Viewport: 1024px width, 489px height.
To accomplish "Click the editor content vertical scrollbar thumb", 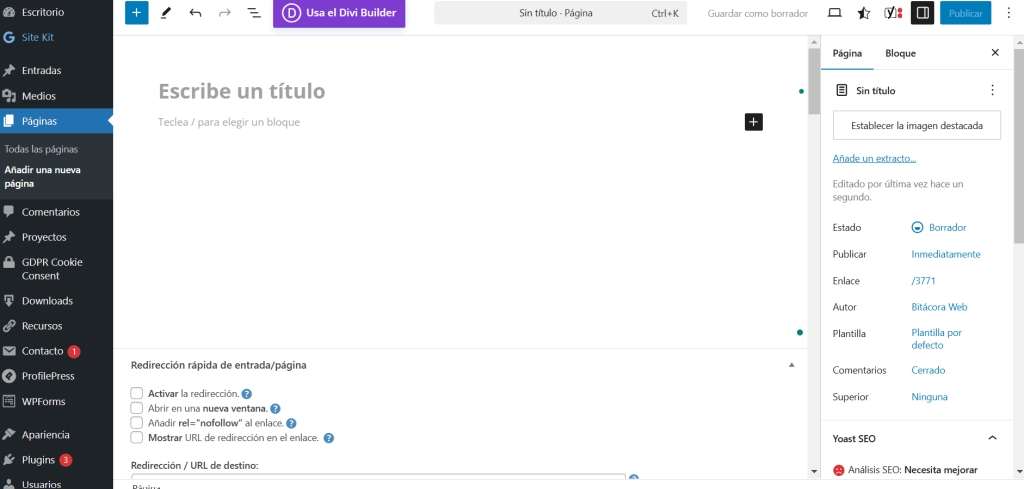I will 814,82.
